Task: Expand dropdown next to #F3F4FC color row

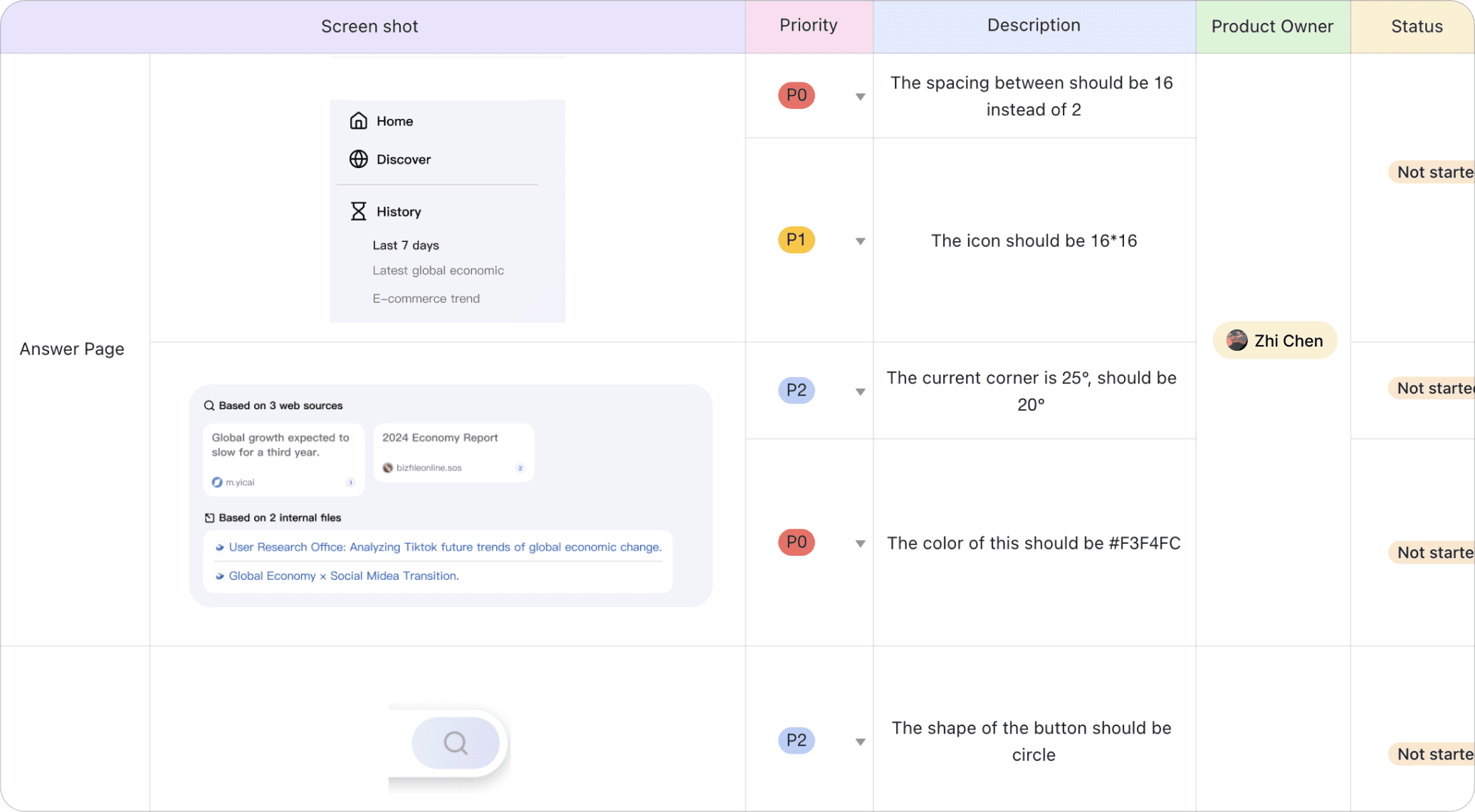Action: pyautogui.click(x=860, y=544)
